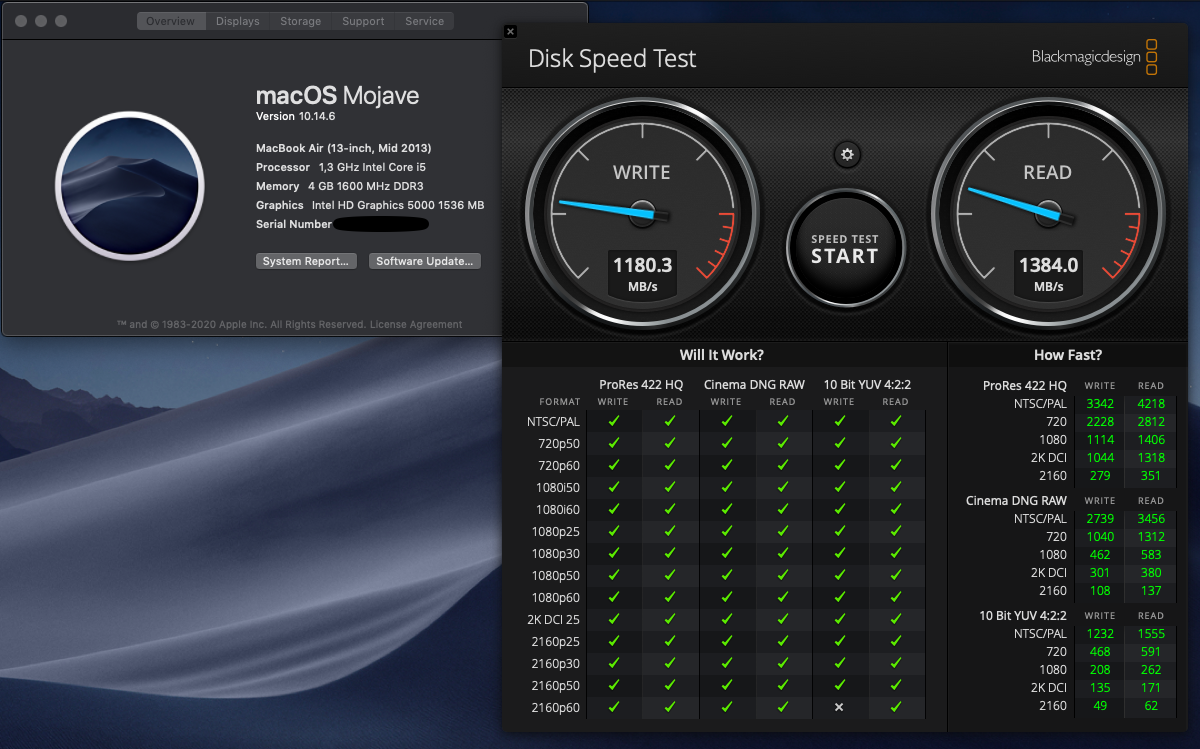Switch to the Displays tab
The width and height of the screenshot is (1200, 749).
click(x=237, y=21)
